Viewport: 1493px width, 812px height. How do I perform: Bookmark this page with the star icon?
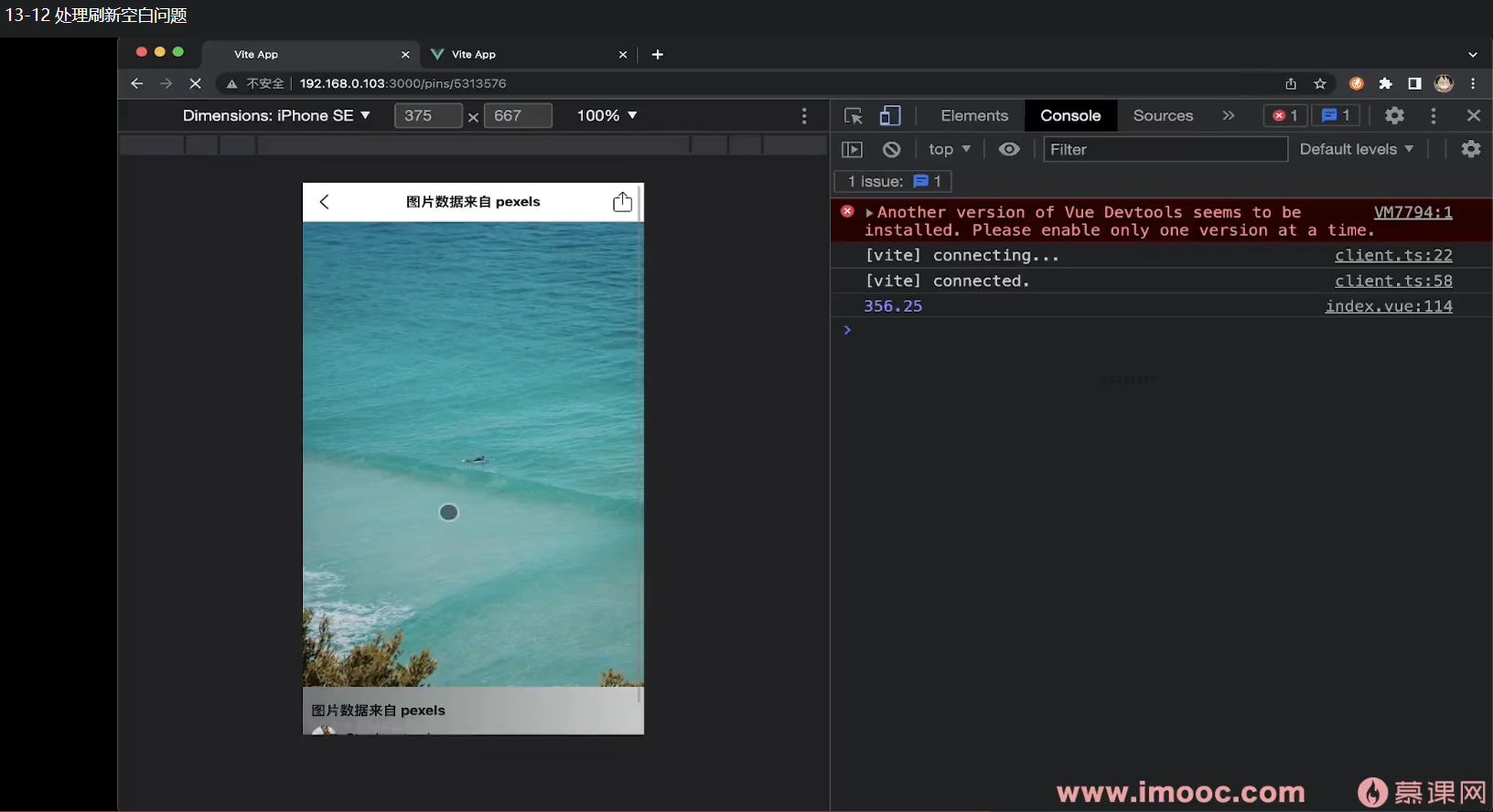tap(1319, 84)
